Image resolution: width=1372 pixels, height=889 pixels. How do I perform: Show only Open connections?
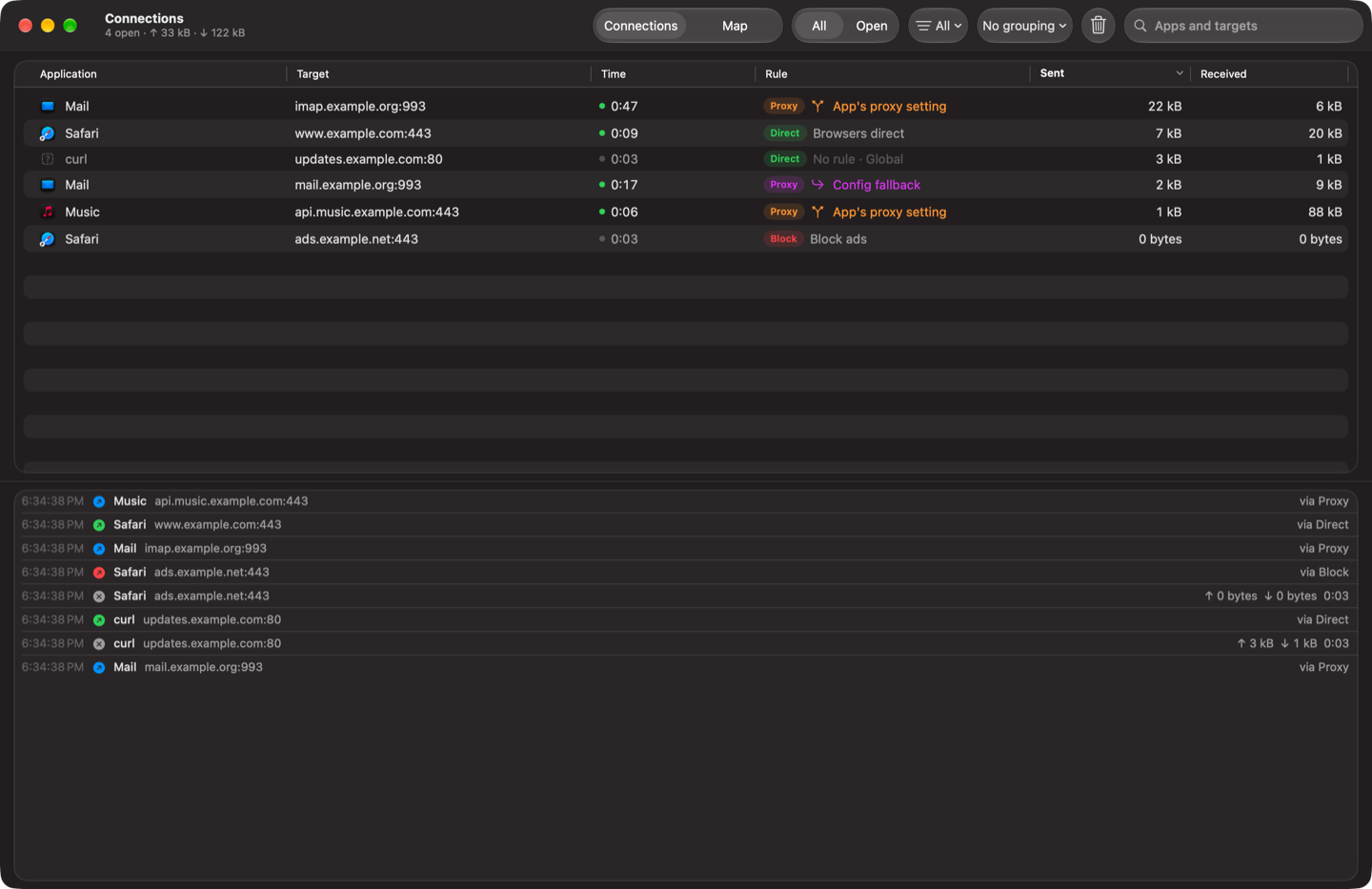pyautogui.click(x=871, y=26)
